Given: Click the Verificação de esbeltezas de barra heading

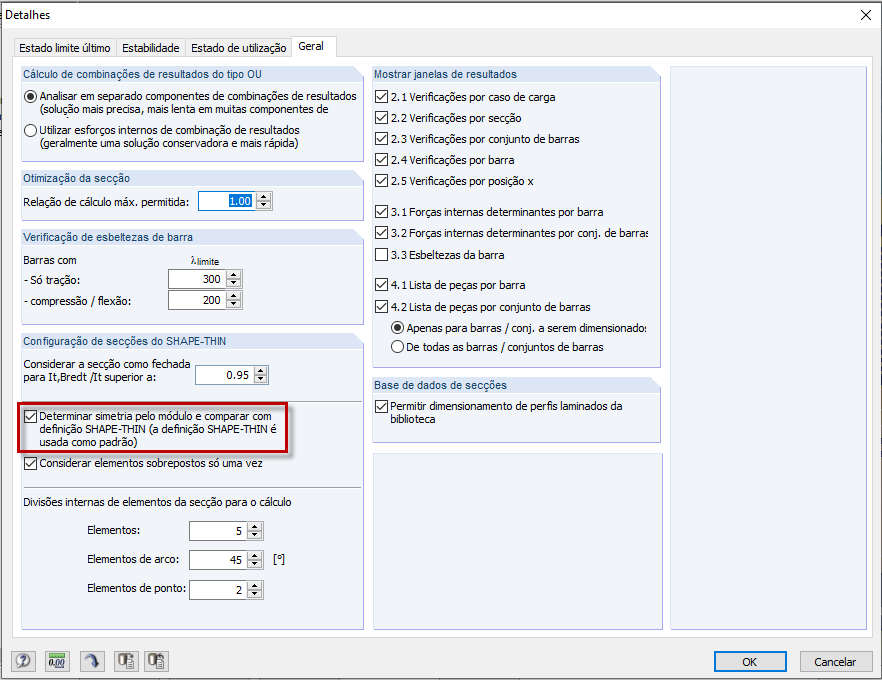Looking at the screenshot, I should [x=108, y=237].
